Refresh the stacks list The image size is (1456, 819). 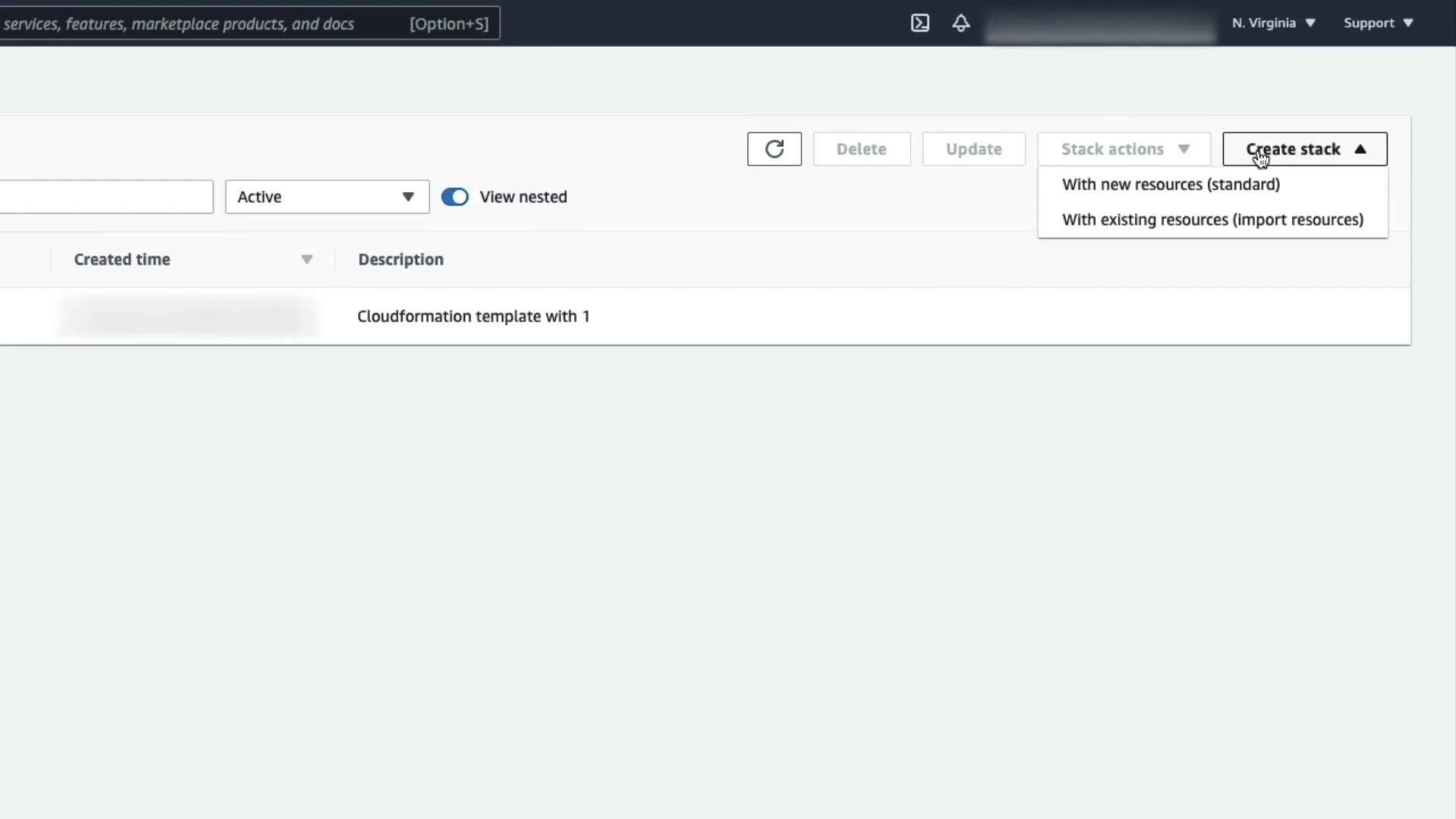coord(774,149)
